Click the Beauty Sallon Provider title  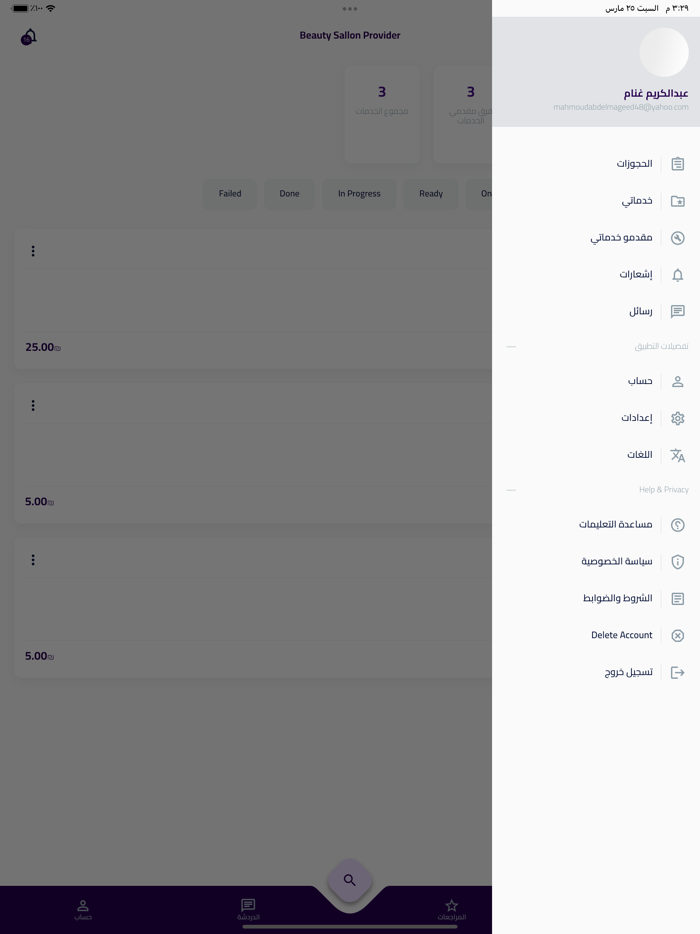tap(350, 35)
